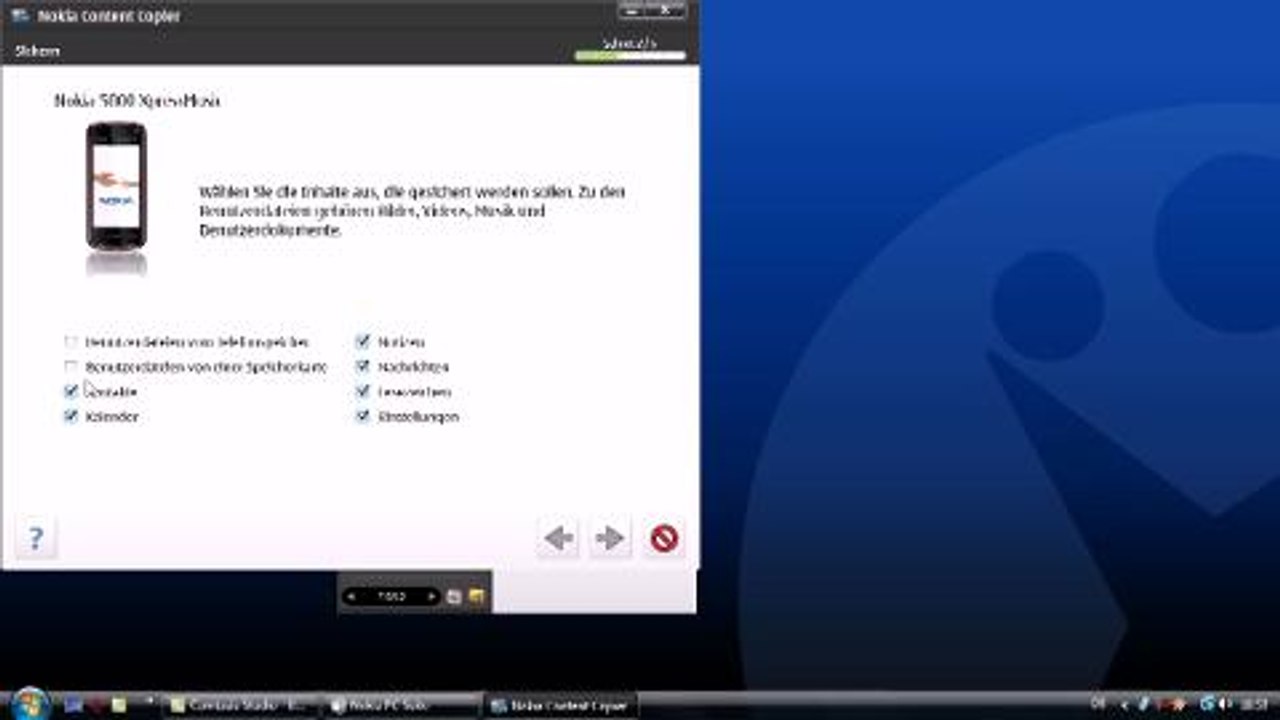The height and width of the screenshot is (720, 1280).
Task: Click the yellow icon beside the pill widget
Action: coord(477,597)
